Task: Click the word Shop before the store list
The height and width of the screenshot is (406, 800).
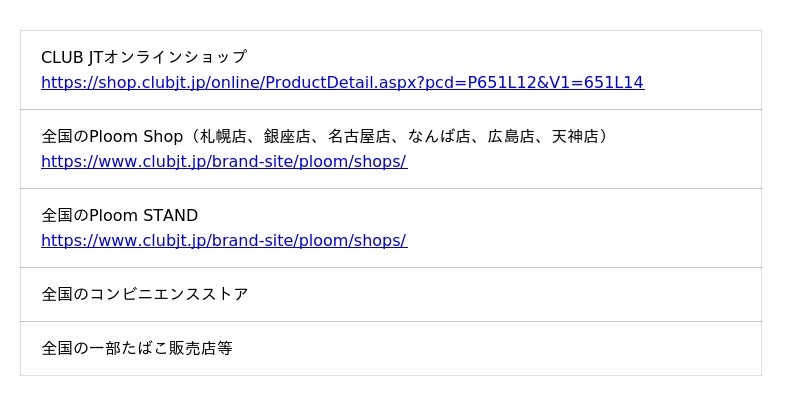Action: 163,136
